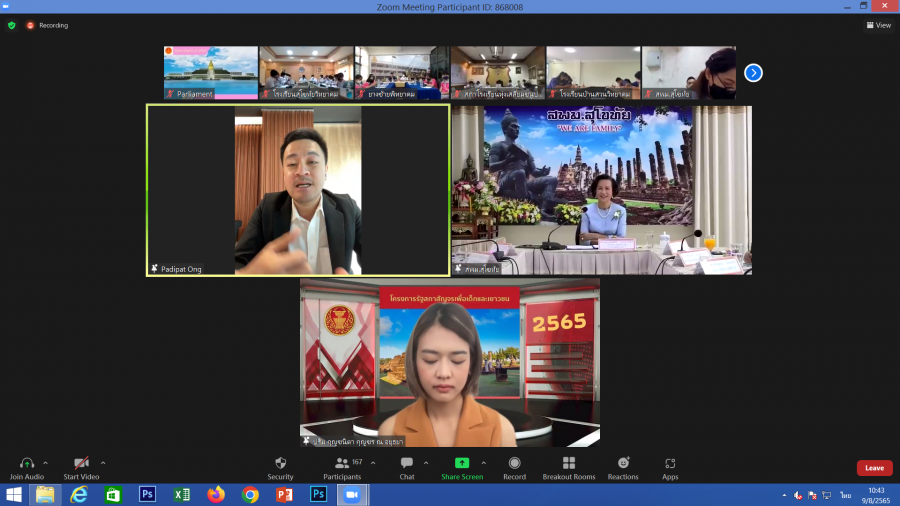
Task: Open Security shield options
Action: pyautogui.click(x=280, y=463)
